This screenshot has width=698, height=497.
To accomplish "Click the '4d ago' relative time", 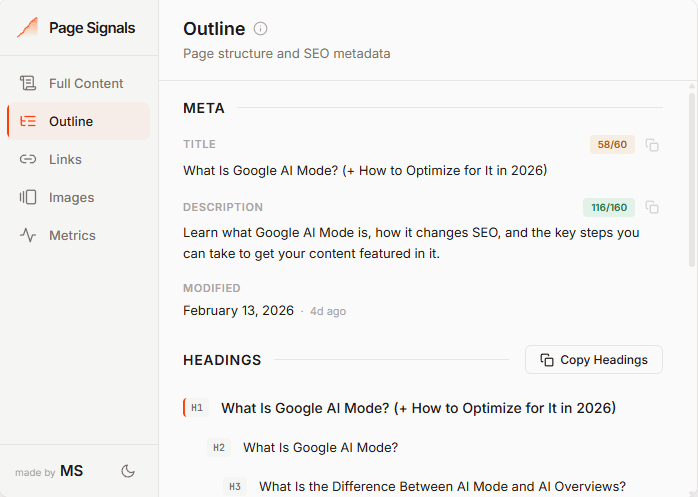I will [328, 311].
